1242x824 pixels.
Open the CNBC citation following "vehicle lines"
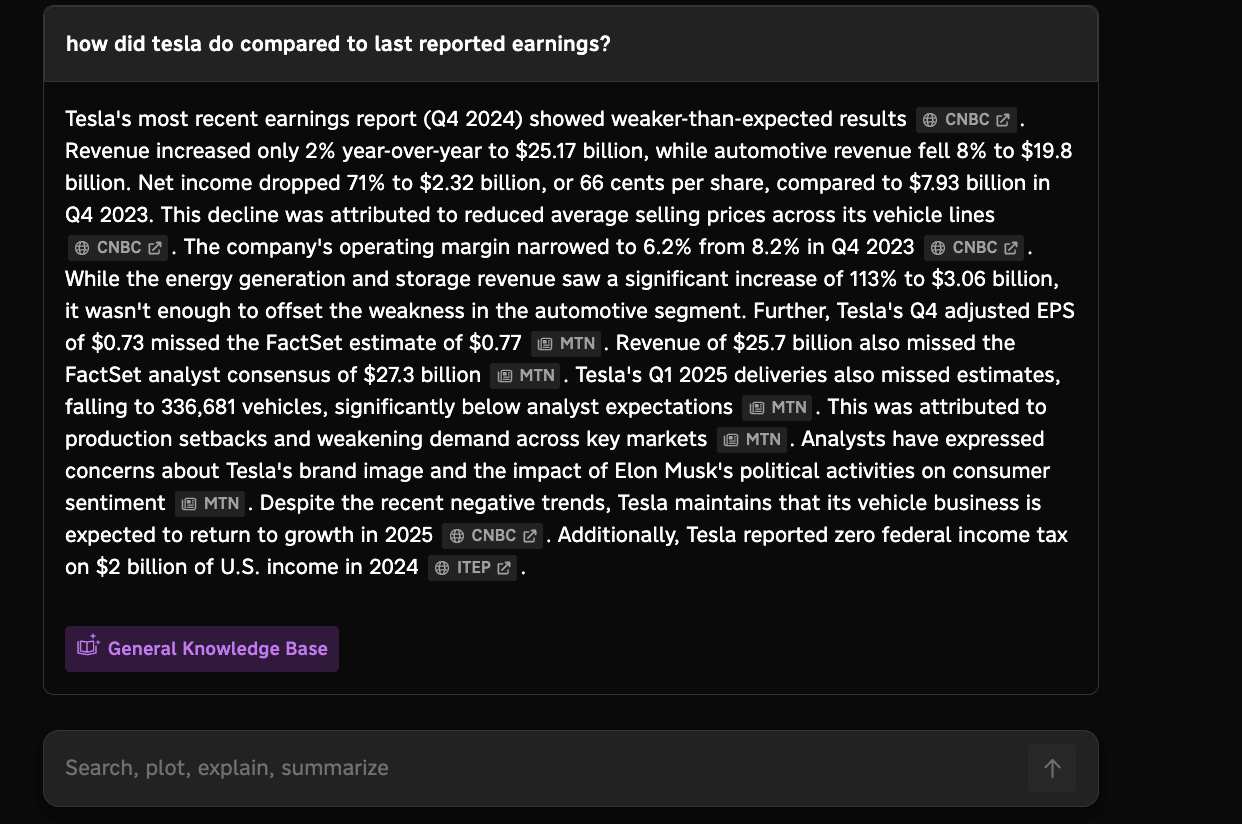119,247
